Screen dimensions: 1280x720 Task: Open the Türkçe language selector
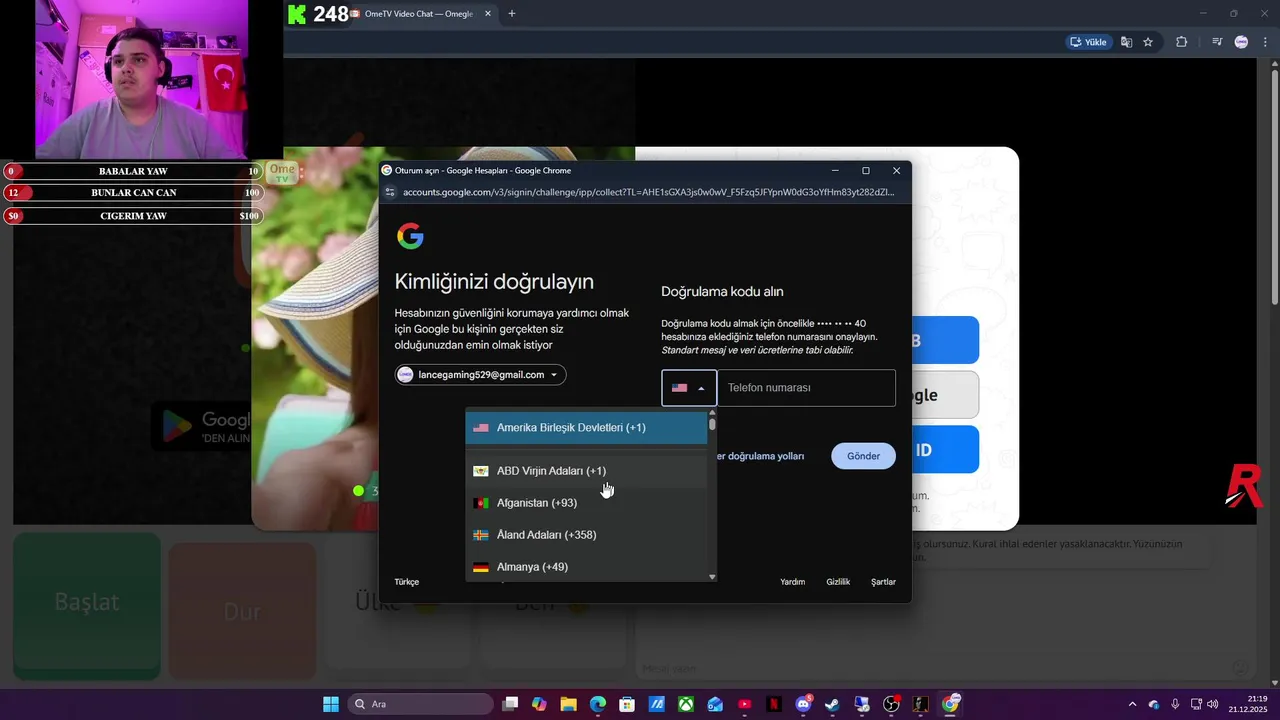click(407, 582)
